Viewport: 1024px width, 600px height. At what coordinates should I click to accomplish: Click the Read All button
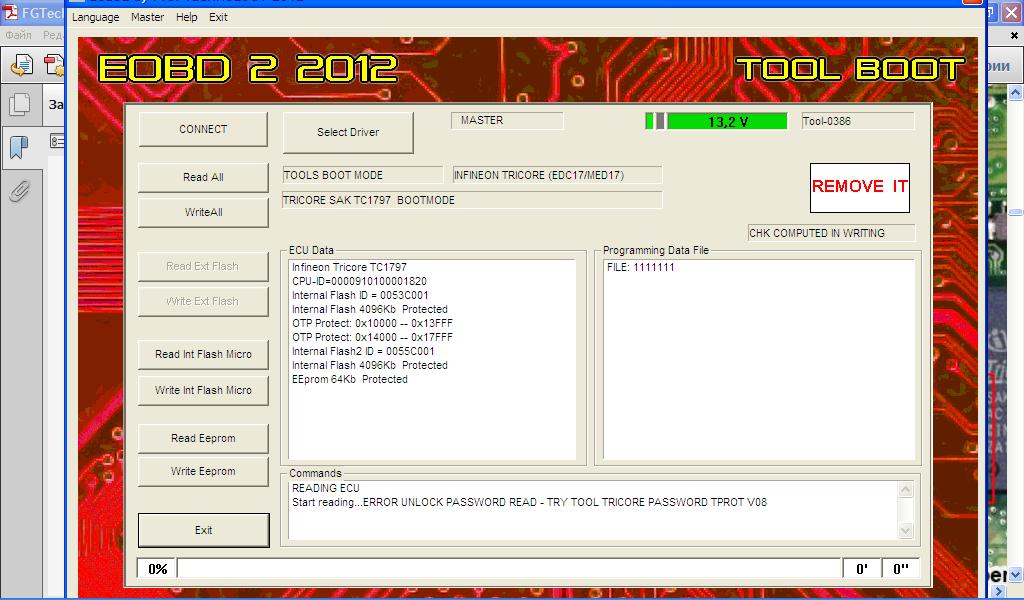(x=203, y=177)
